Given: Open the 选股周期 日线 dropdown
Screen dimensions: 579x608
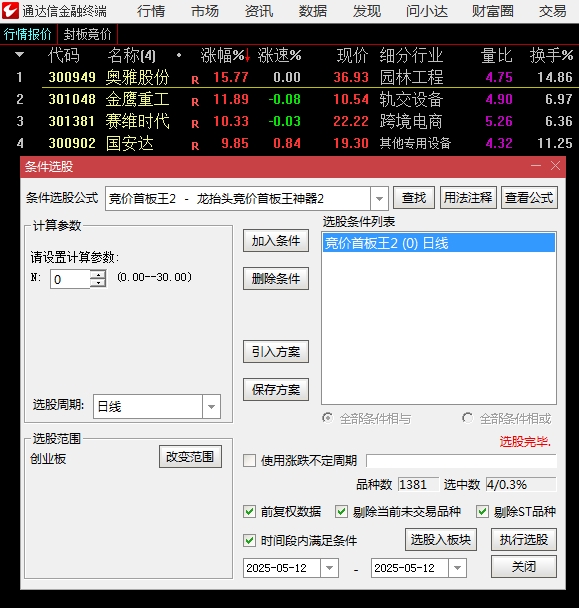Looking at the screenshot, I should click(211, 406).
